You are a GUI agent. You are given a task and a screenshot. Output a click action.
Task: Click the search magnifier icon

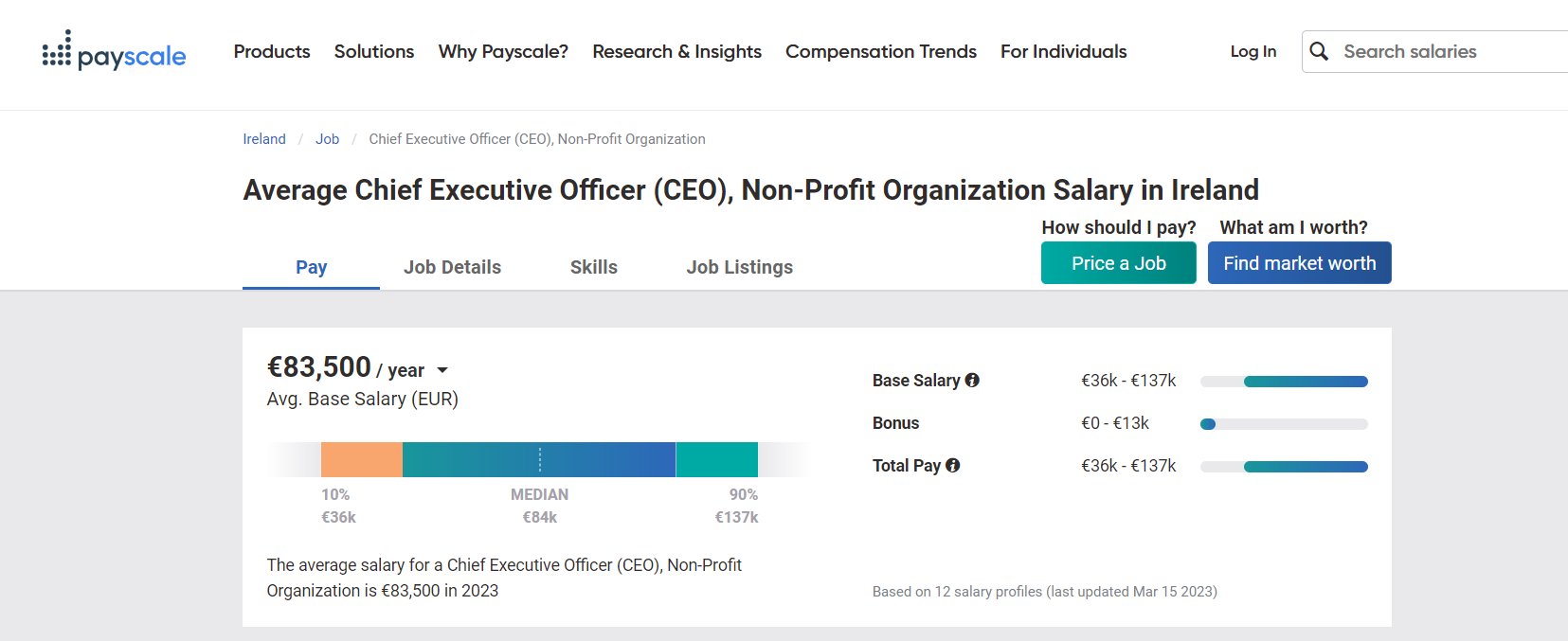(1319, 51)
